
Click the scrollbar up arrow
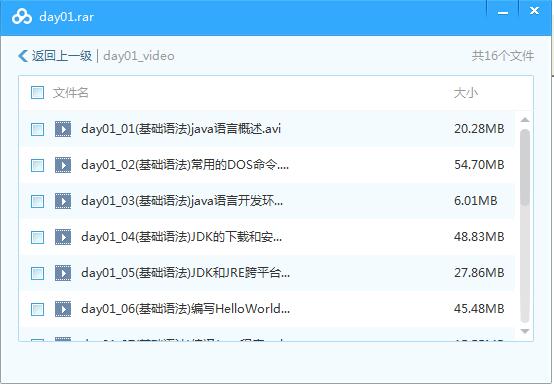coord(525,120)
